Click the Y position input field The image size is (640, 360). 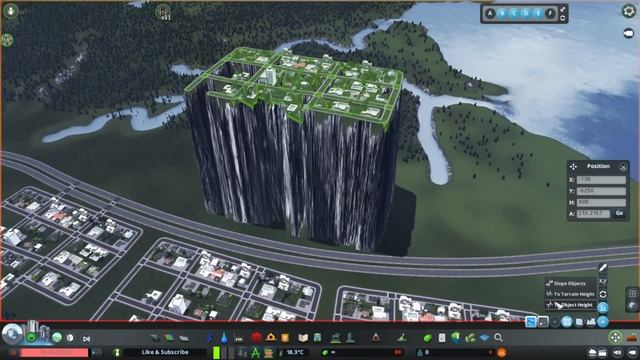(x=601, y=191)
